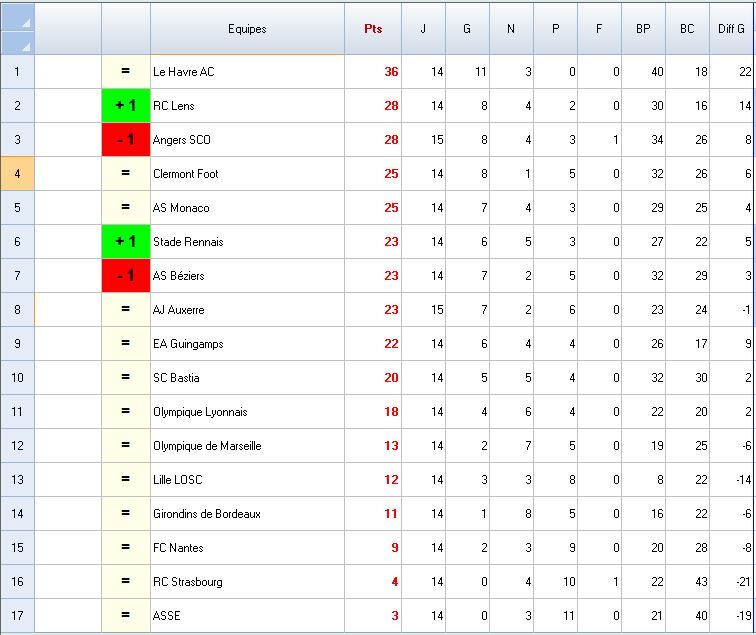This screenshot has height=635, width=756.
Task: Click the Pts column header
Action: pyautogui.click(x=372, y=29)
